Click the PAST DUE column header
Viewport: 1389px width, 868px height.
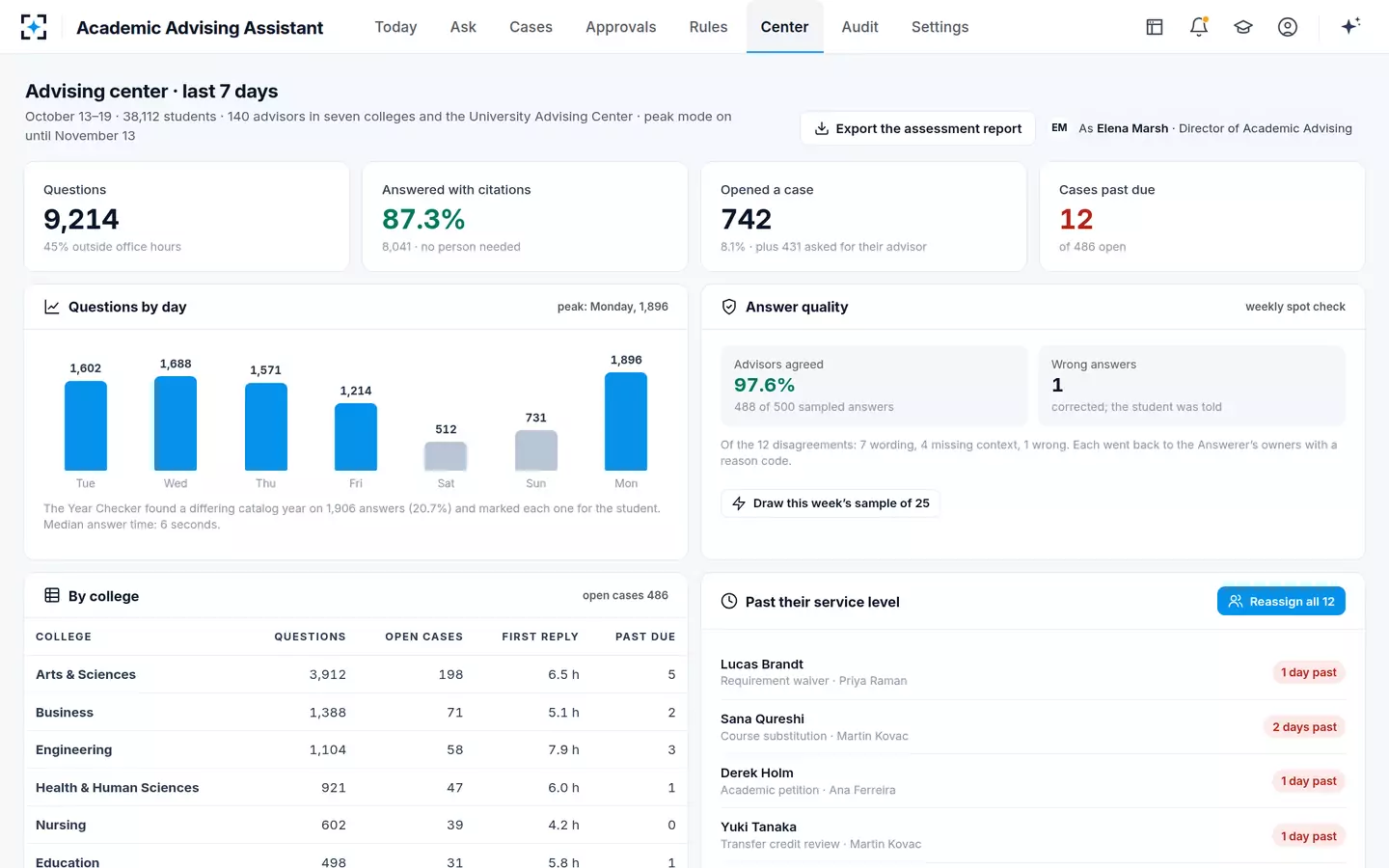click(645, 637)
